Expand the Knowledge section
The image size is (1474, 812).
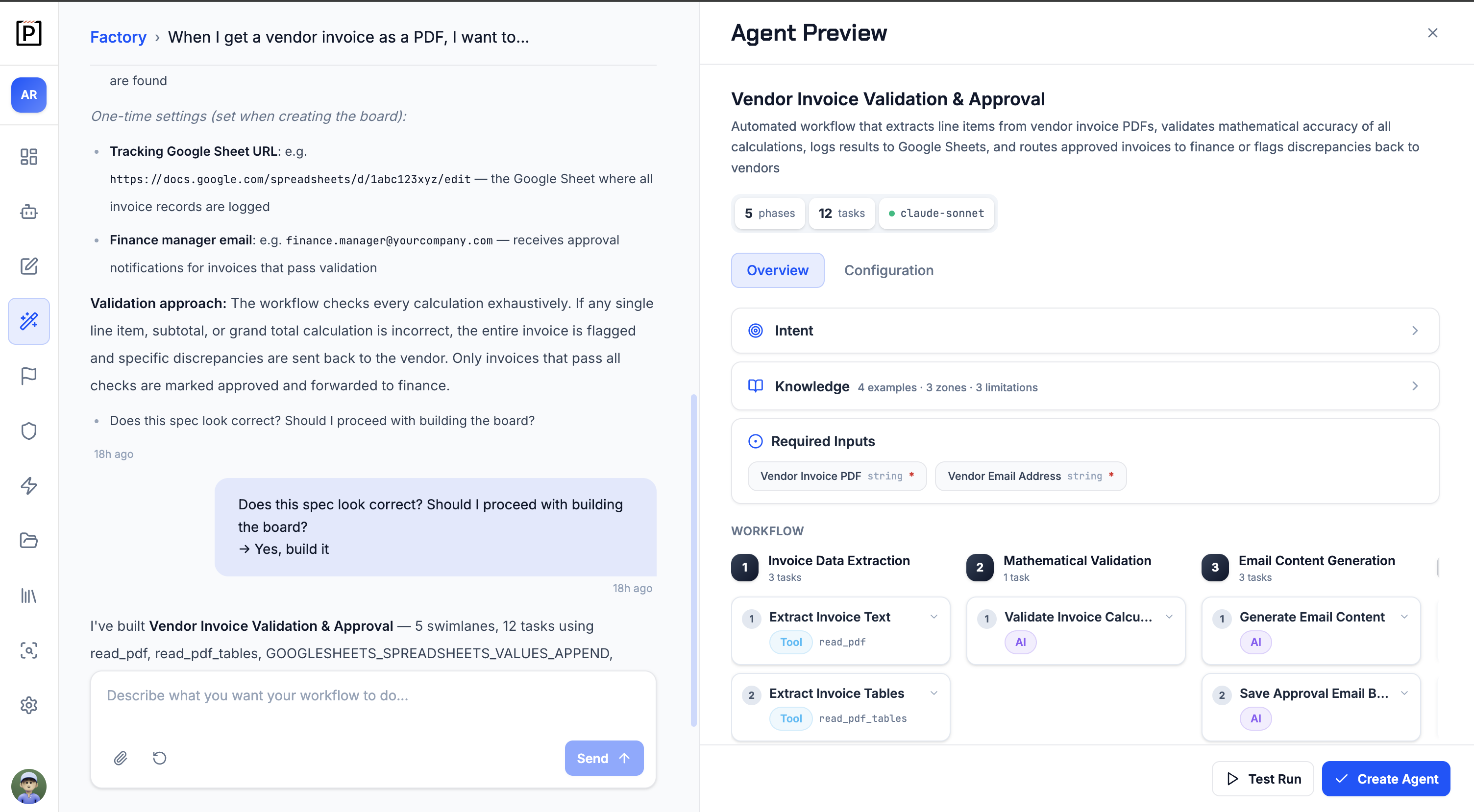(x=1085, y=386)
